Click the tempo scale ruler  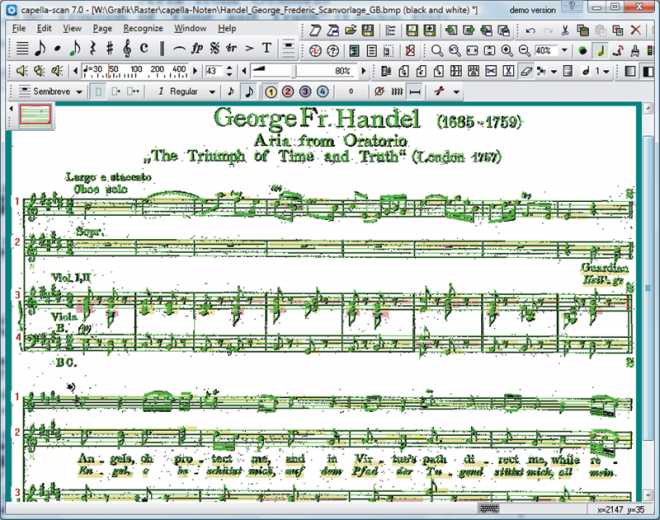(135, 71)
